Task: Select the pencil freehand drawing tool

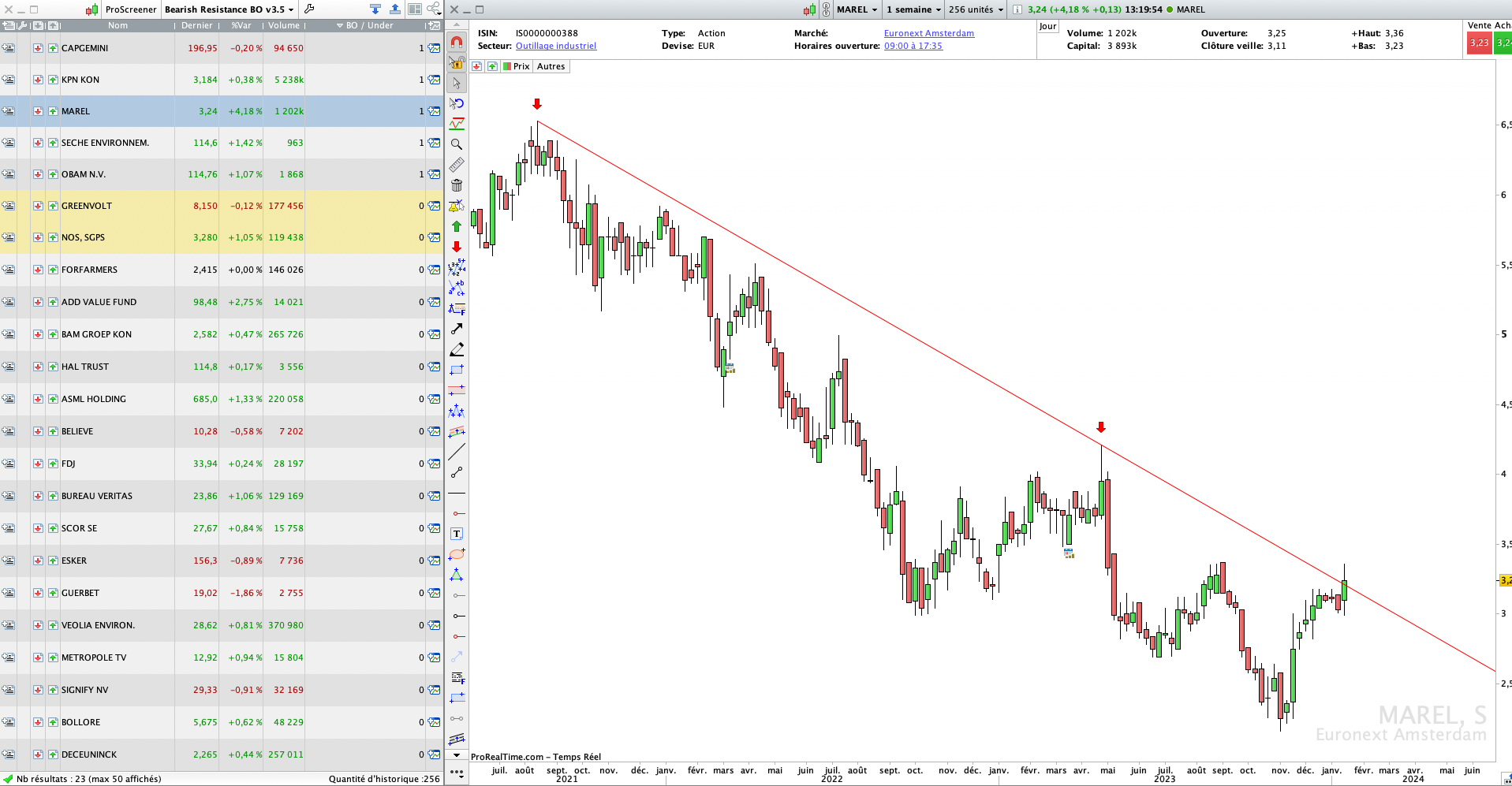Action: coord(457,349)
